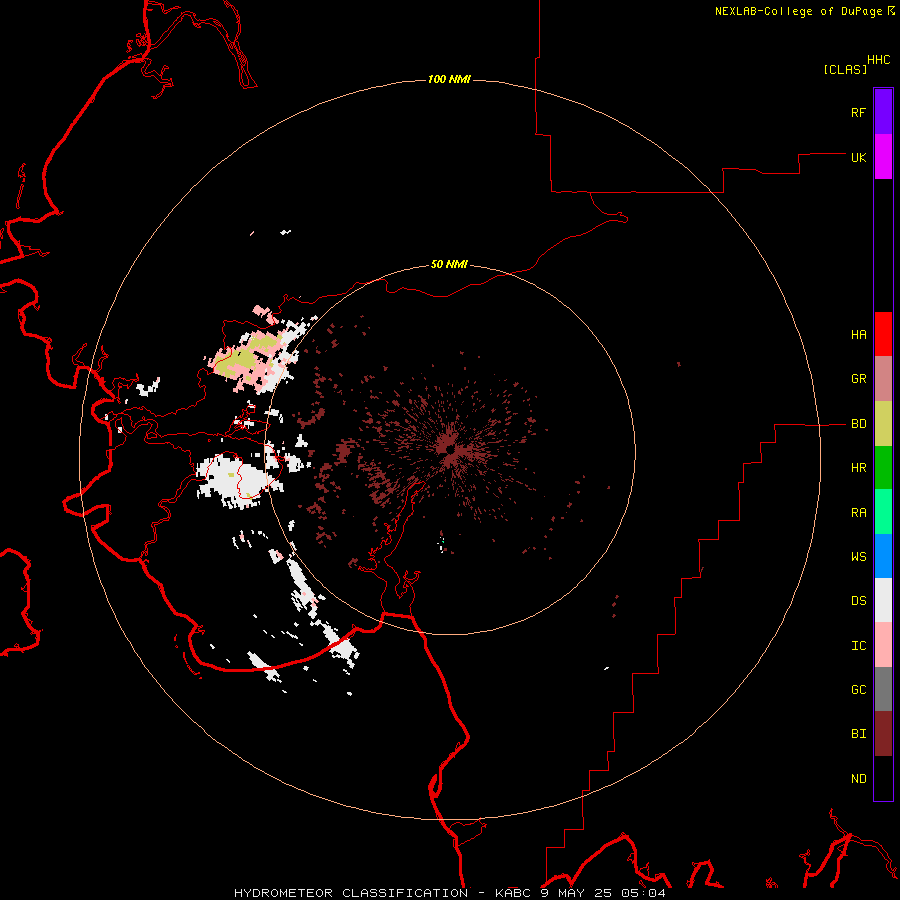Click the ND legend label
This screenshot has height=900, width=900.
pyautogui.click(x=858, y=779)
